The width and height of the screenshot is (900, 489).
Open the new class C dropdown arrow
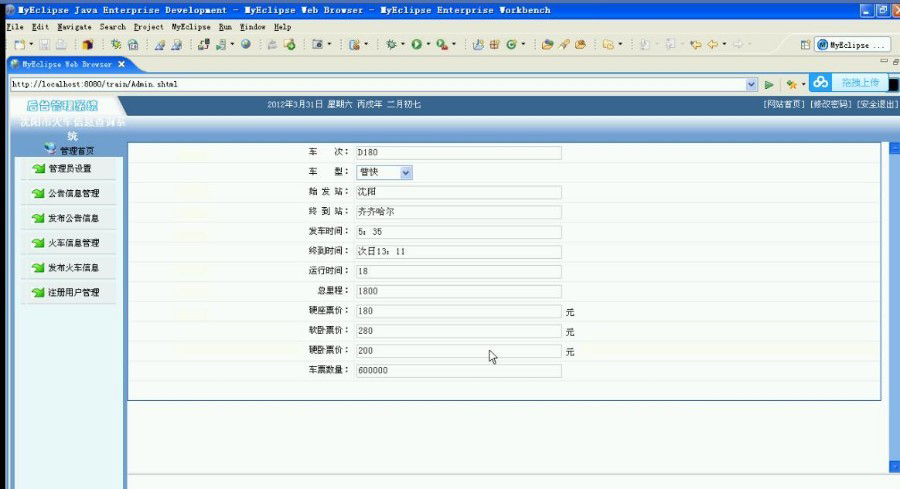point(523,44)
